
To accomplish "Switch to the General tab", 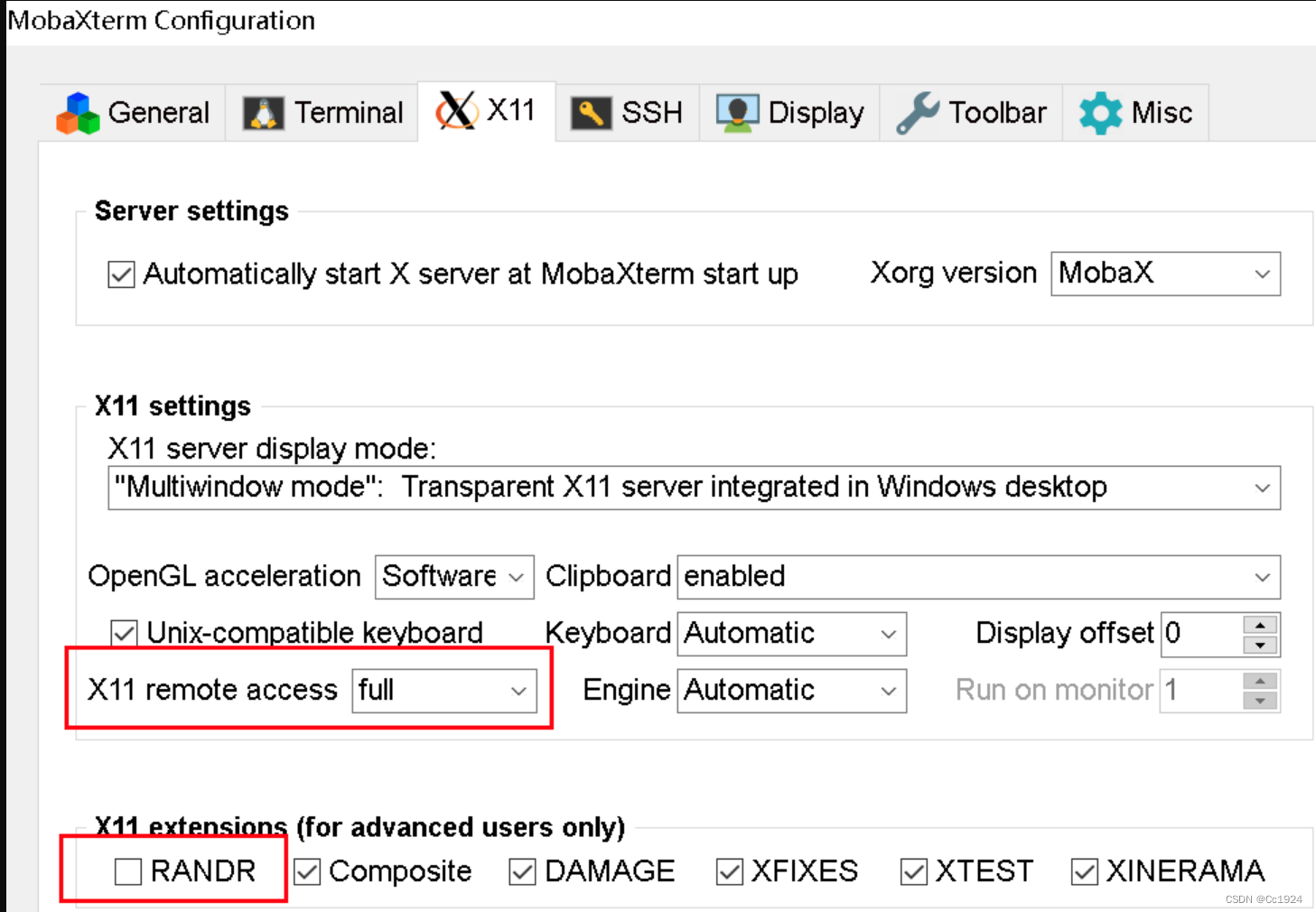I will click(x=133, y=113).
